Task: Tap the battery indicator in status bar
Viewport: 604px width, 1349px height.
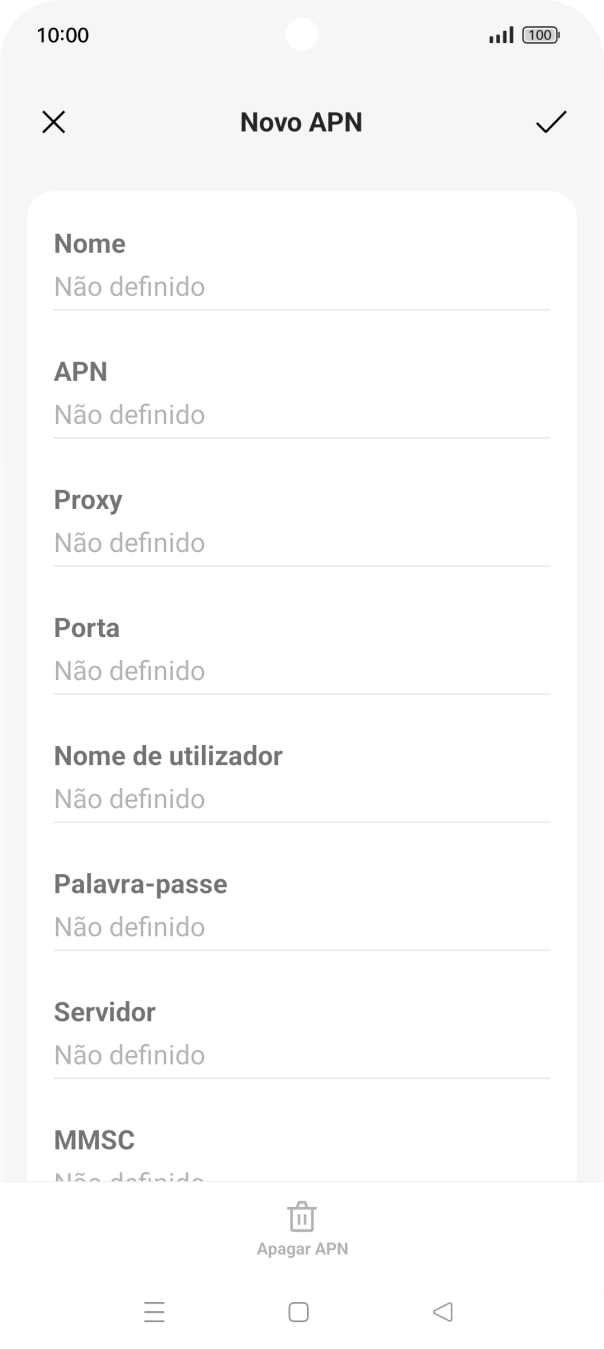Action: click(540, 35)
